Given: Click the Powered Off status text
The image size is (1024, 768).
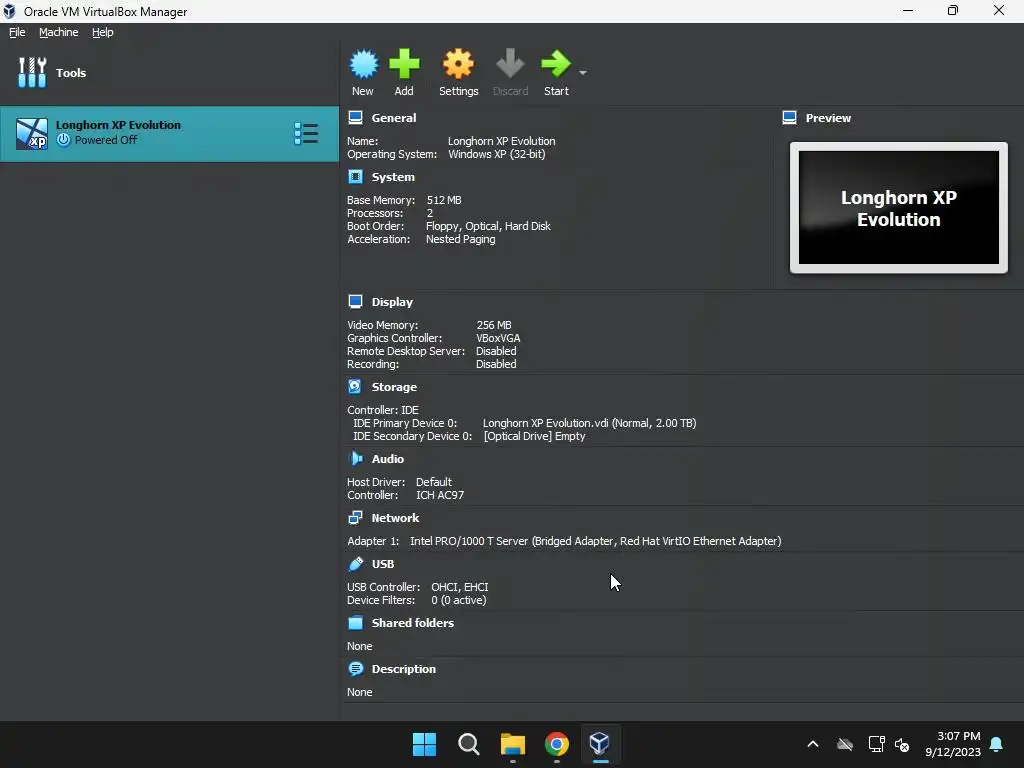Looking at the screenshot, I should (106, 140).
